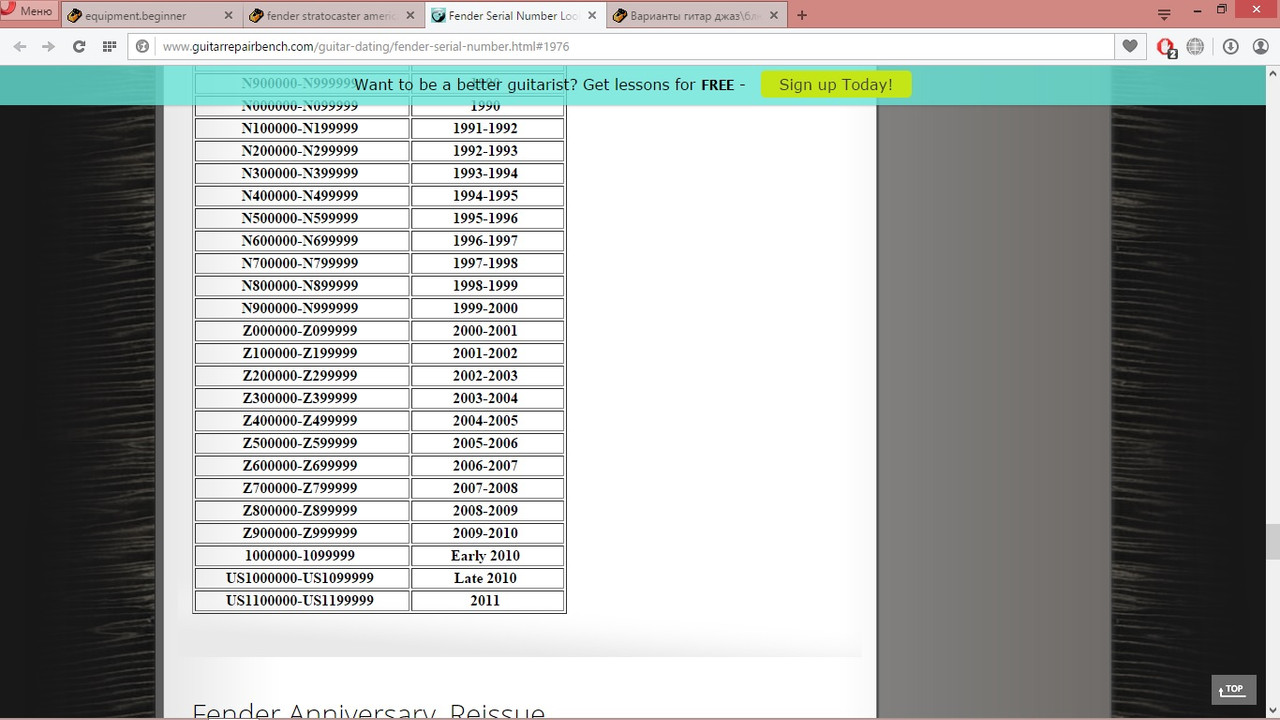Viewport: 1280px width, 720px height.
Task: Open the Speed Dial grid icon
Action: click(109, 46)
